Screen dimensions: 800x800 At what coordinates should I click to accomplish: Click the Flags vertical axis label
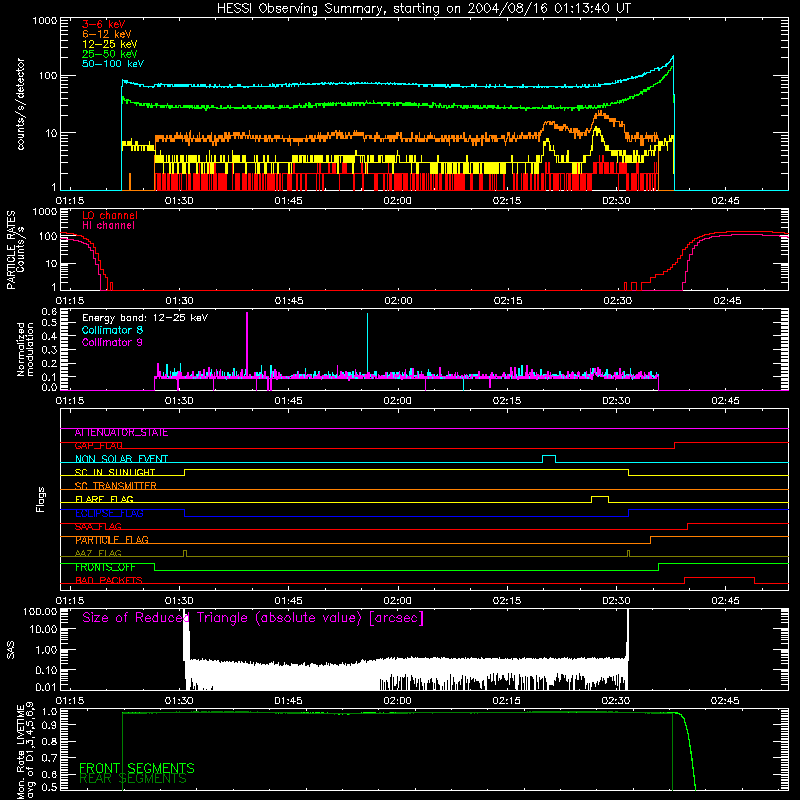40,499
